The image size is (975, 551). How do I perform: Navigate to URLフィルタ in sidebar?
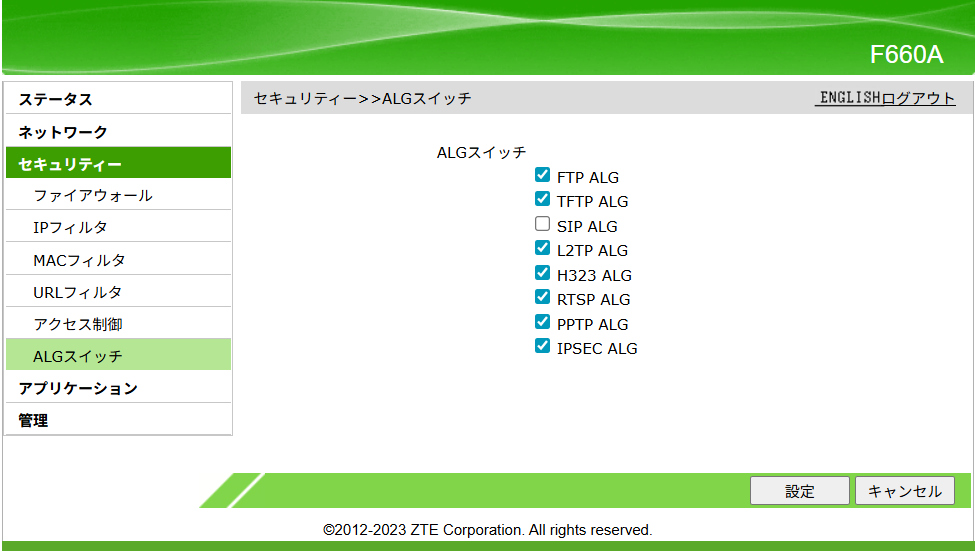point(77,292)
